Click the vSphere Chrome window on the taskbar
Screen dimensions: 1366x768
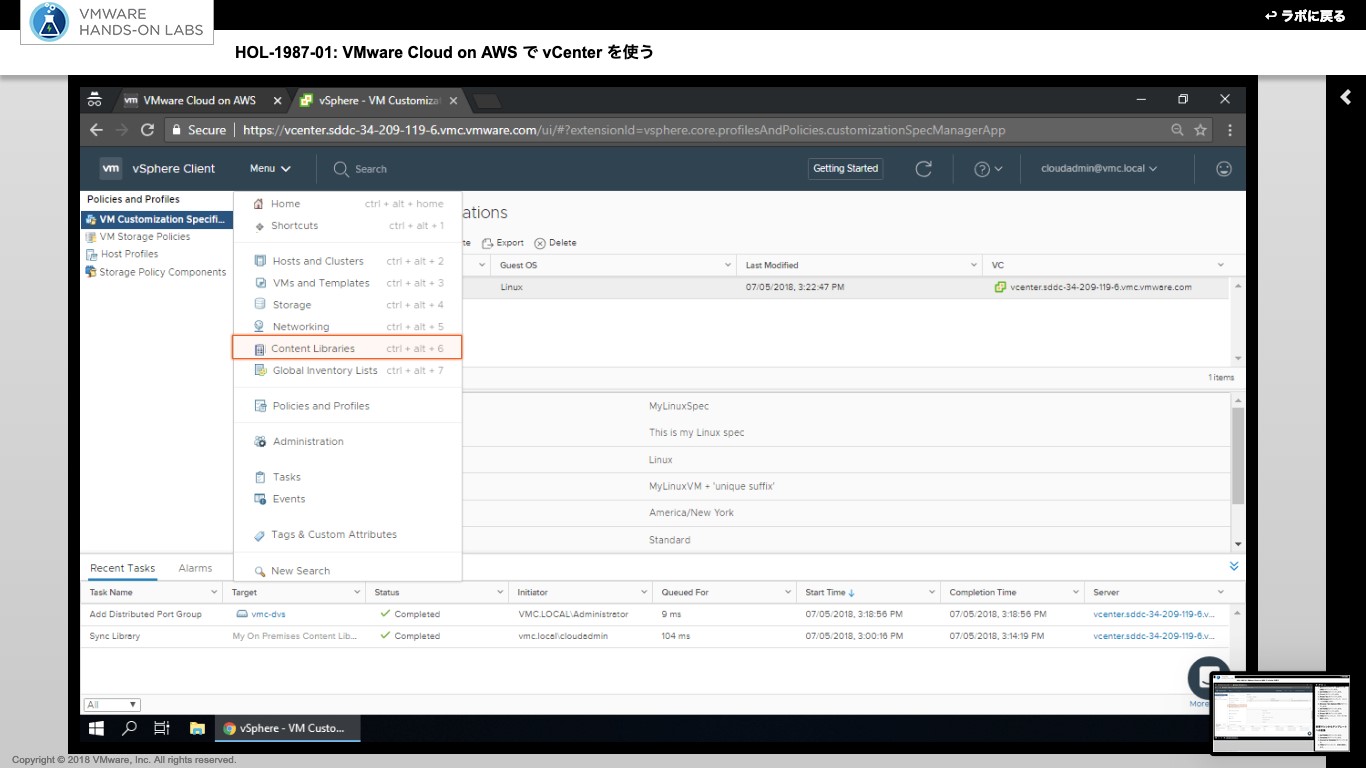(288, 728)
